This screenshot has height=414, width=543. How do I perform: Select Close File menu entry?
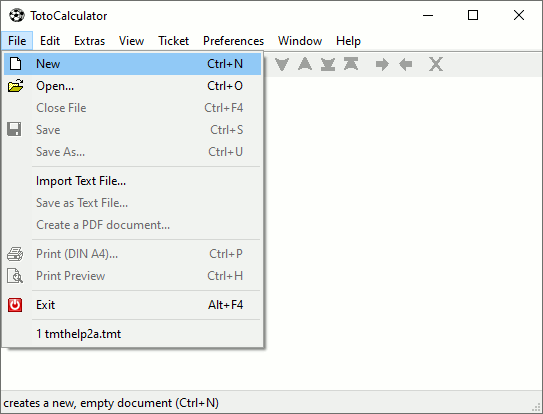132,108
